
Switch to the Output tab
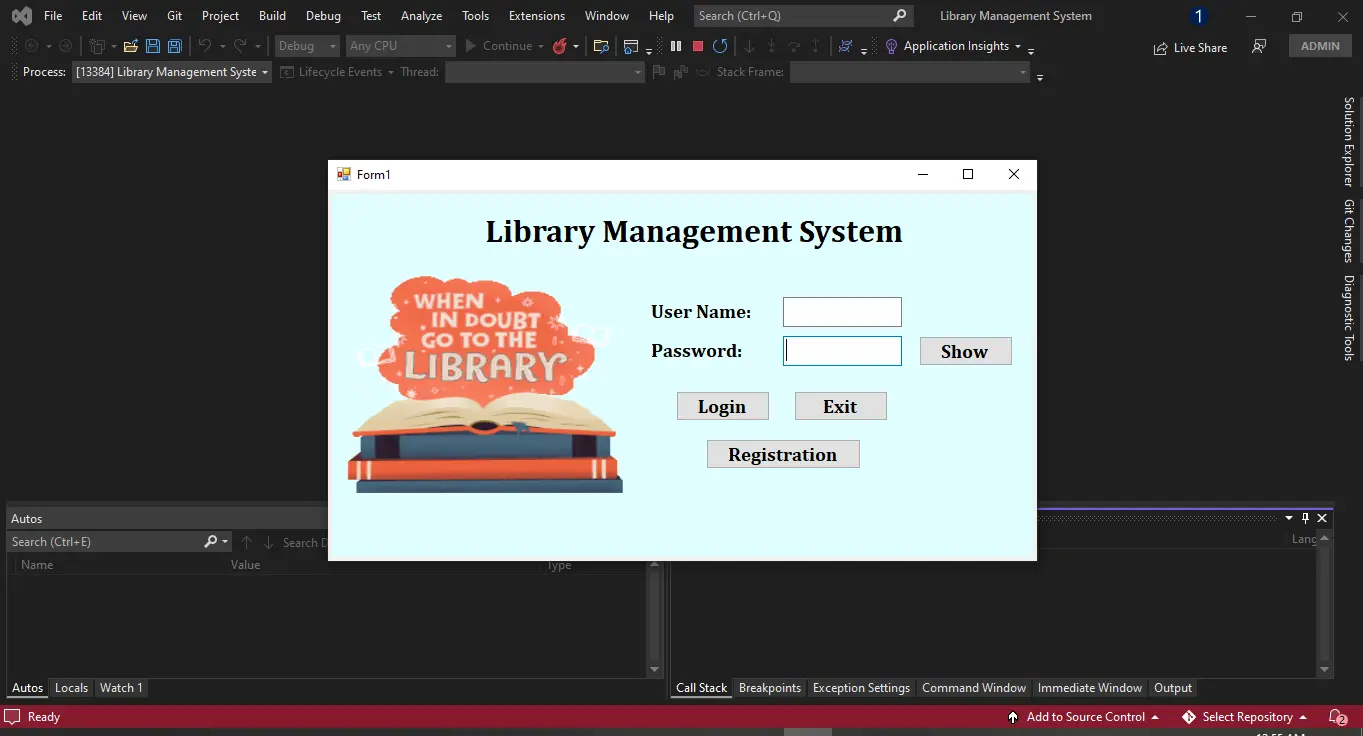(x=1173, y=688)
